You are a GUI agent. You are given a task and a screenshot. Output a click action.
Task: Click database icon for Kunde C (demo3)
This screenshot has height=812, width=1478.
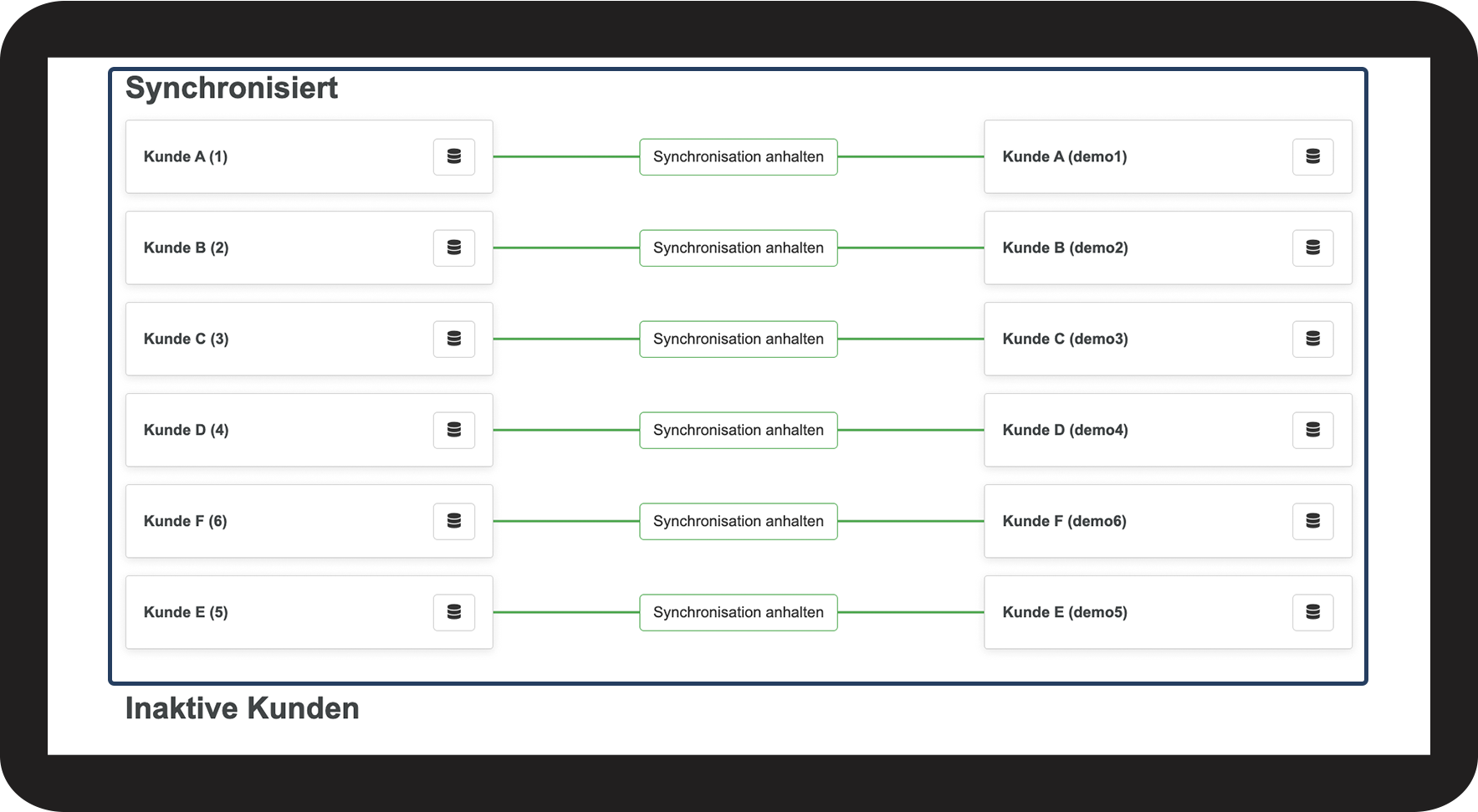pyautogui.click(x=1312, y=340)
